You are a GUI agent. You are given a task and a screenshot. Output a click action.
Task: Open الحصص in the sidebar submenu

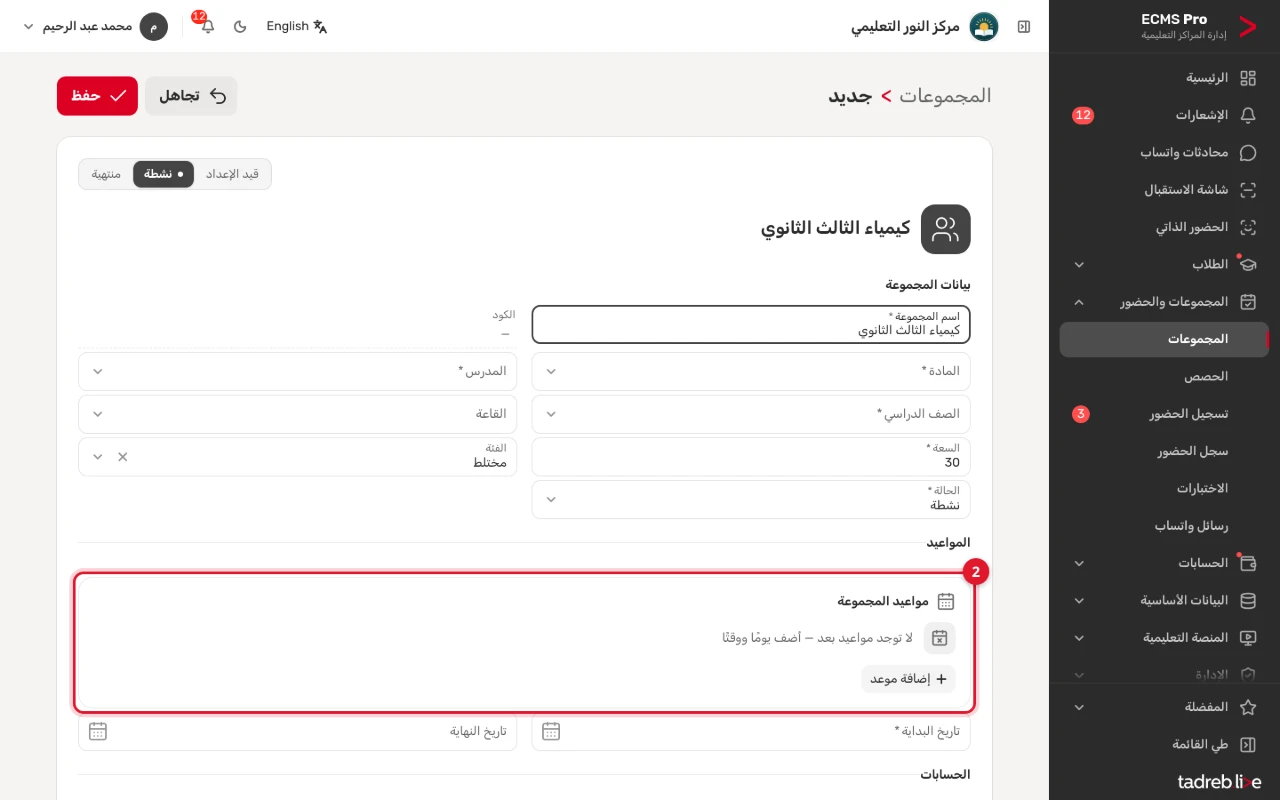pos(1164,377)
